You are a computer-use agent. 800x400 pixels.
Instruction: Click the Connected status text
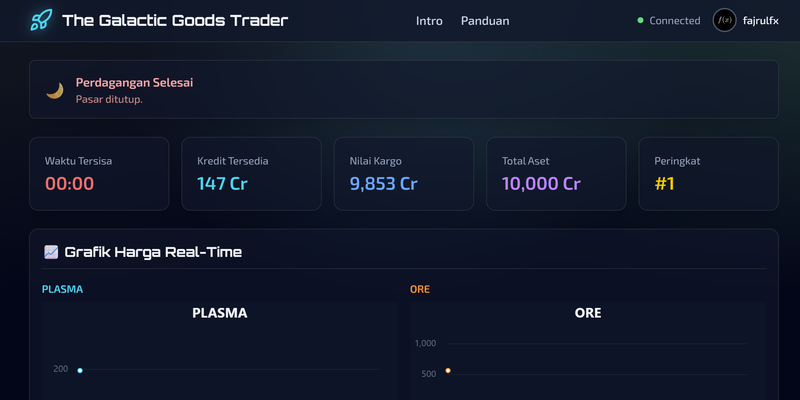point(675,21)
